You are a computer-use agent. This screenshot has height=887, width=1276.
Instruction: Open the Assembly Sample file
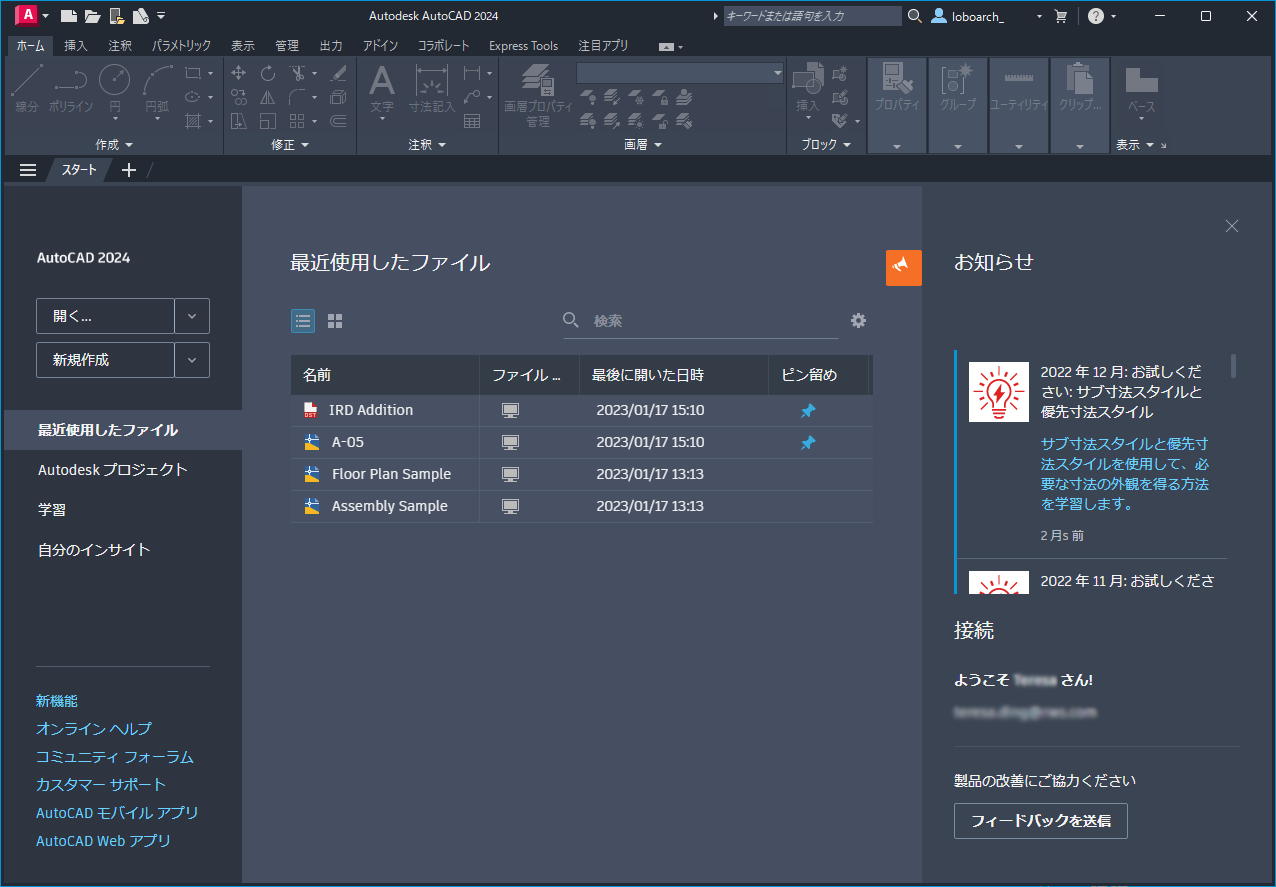(389, 506)
